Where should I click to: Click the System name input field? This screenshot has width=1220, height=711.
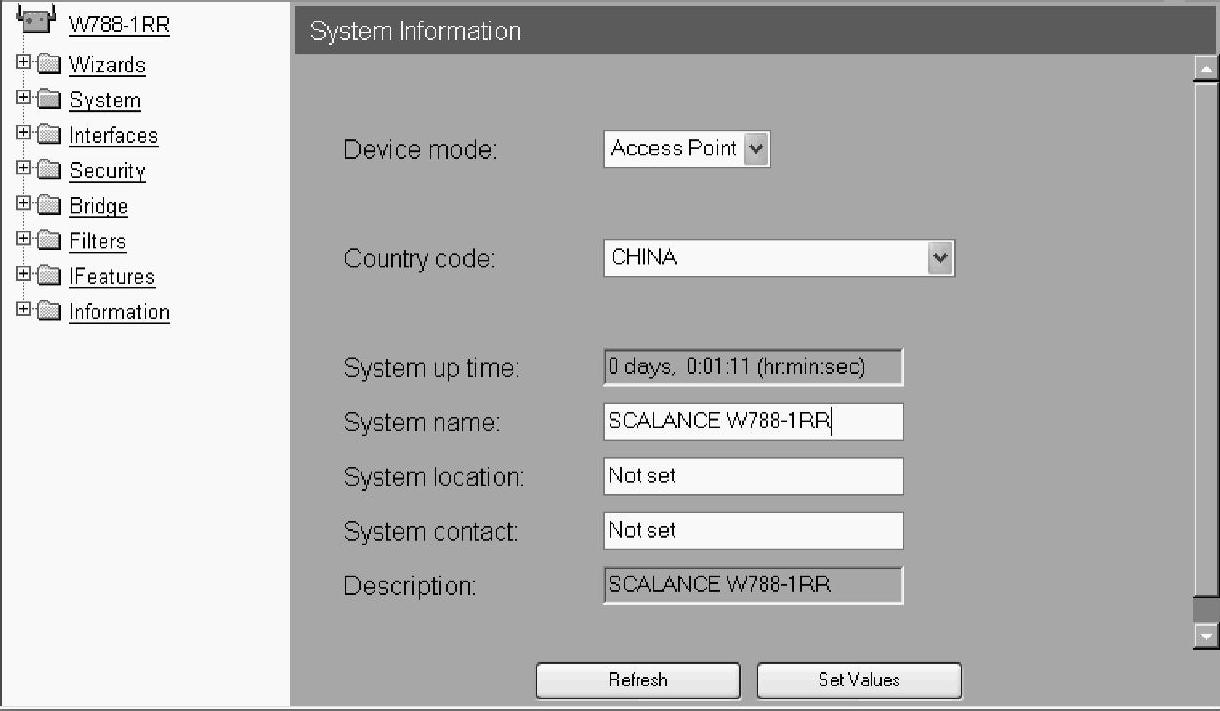point(754,422)
